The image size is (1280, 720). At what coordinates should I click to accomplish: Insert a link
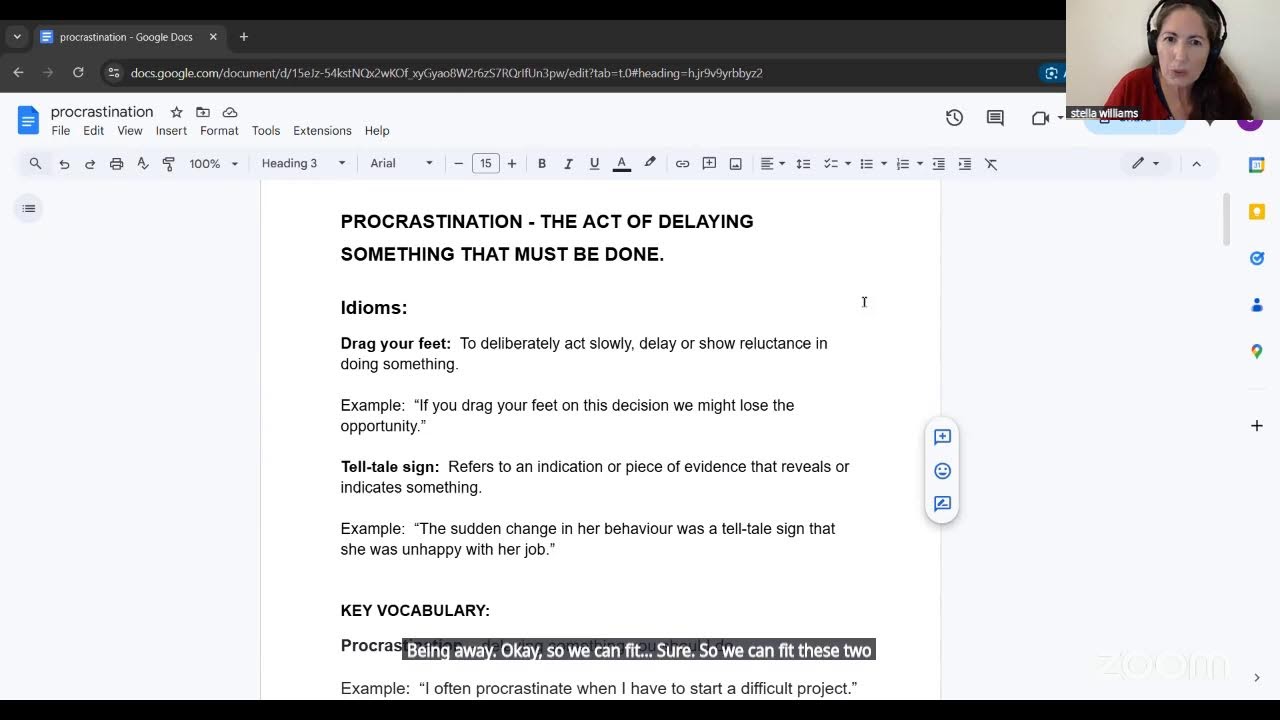coord(682,163)
